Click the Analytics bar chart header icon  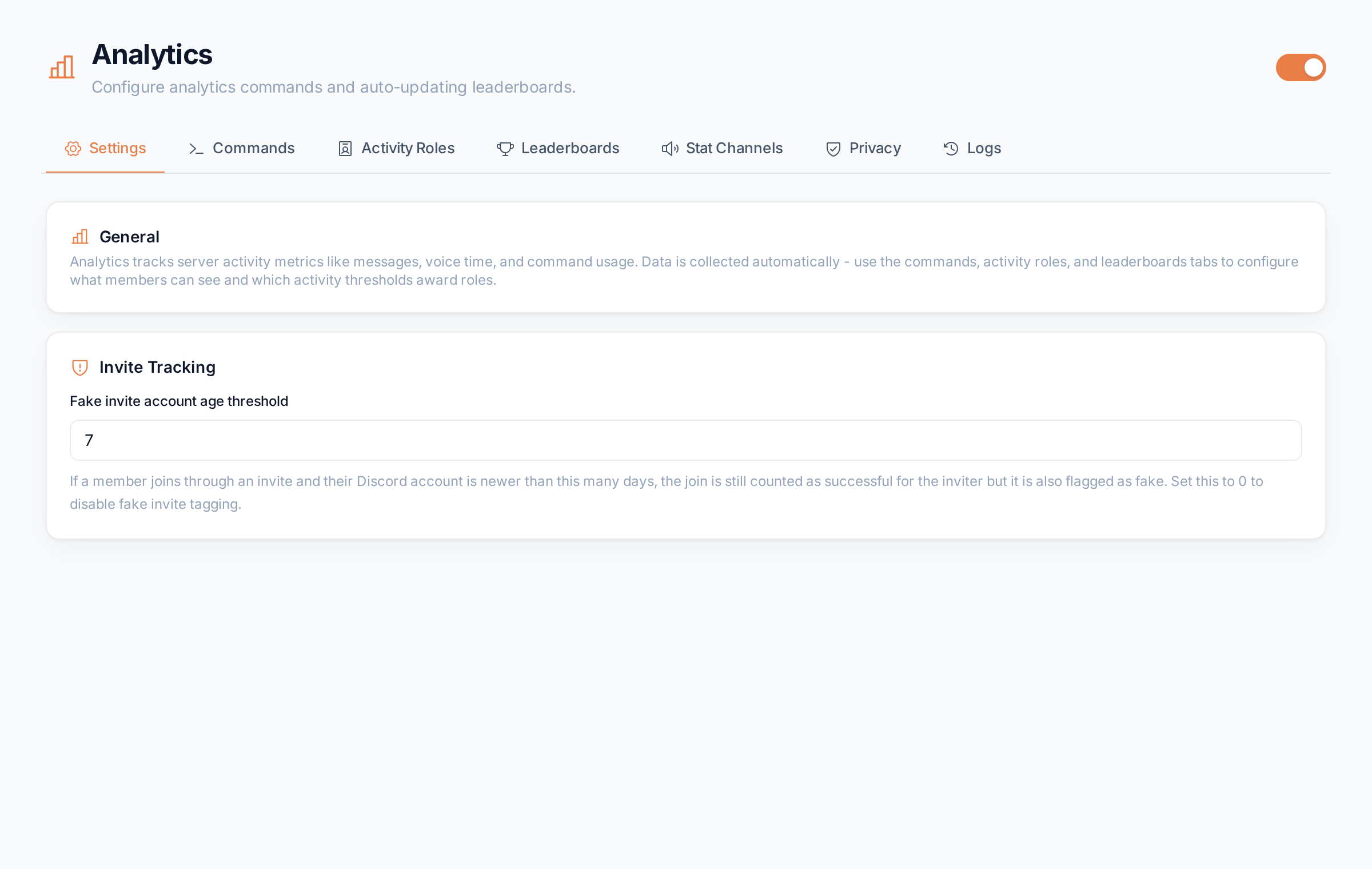(62, 67)
